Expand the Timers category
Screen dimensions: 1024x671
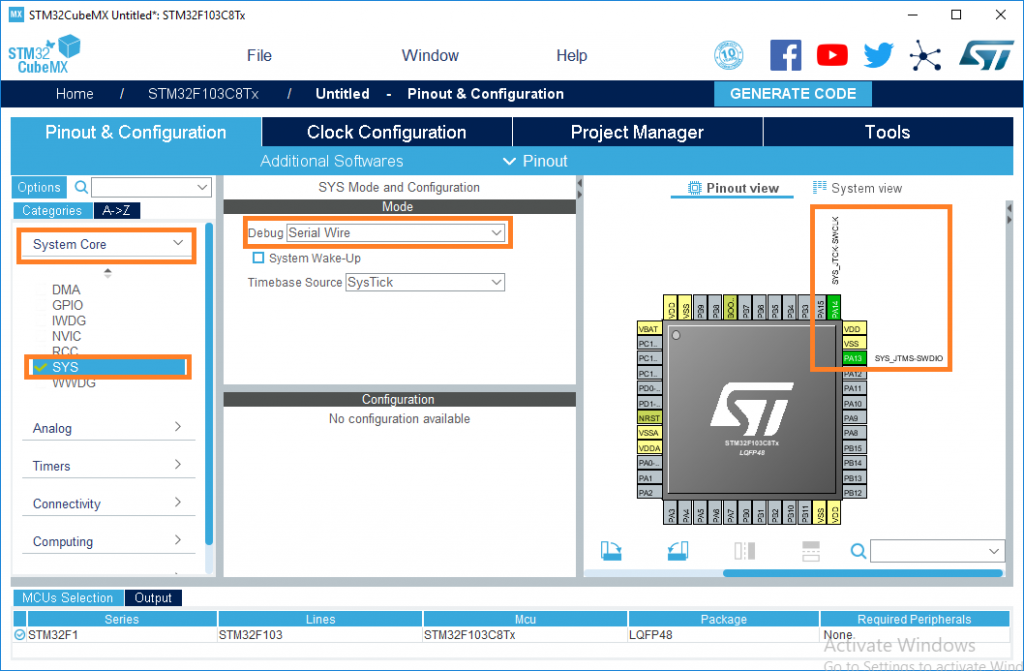108,466
